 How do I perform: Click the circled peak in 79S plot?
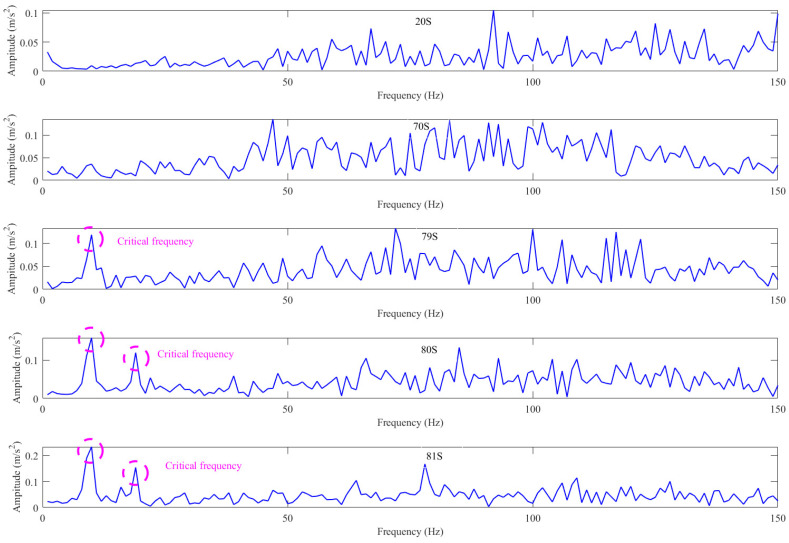tap(91, 239)
